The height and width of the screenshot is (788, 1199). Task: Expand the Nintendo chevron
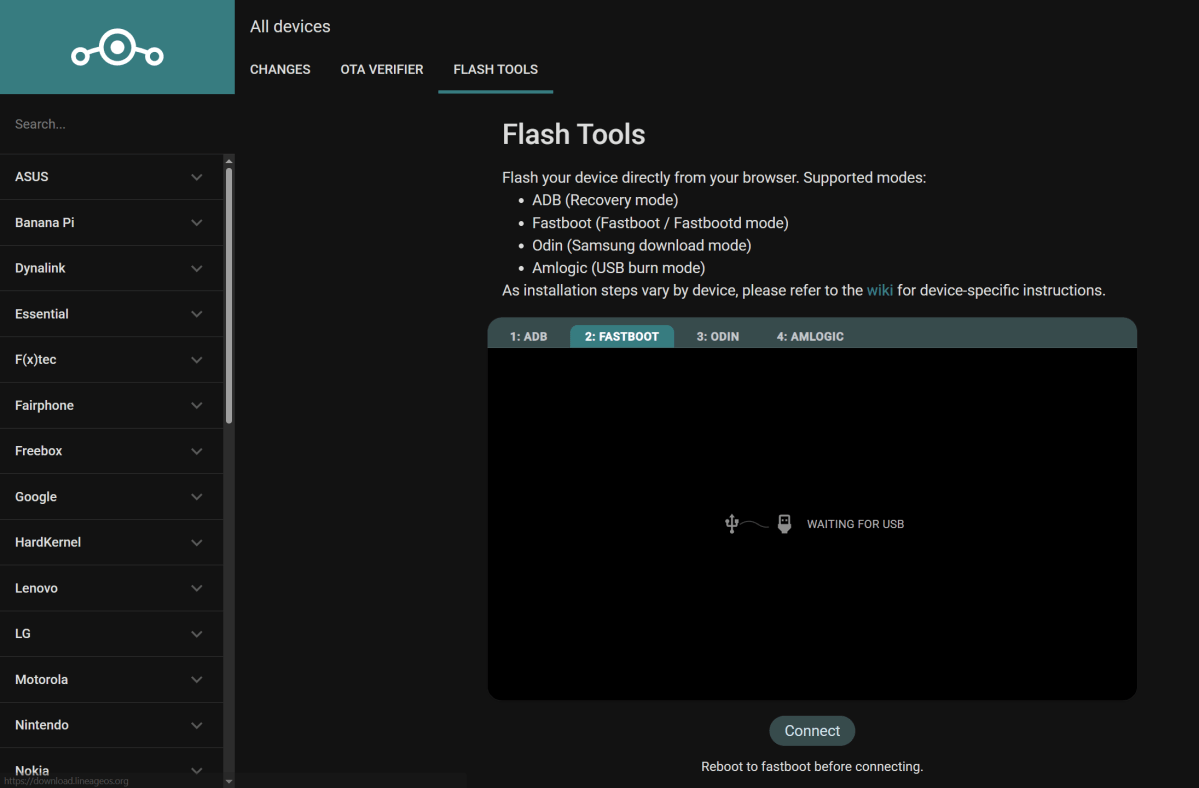pos(197,725)
